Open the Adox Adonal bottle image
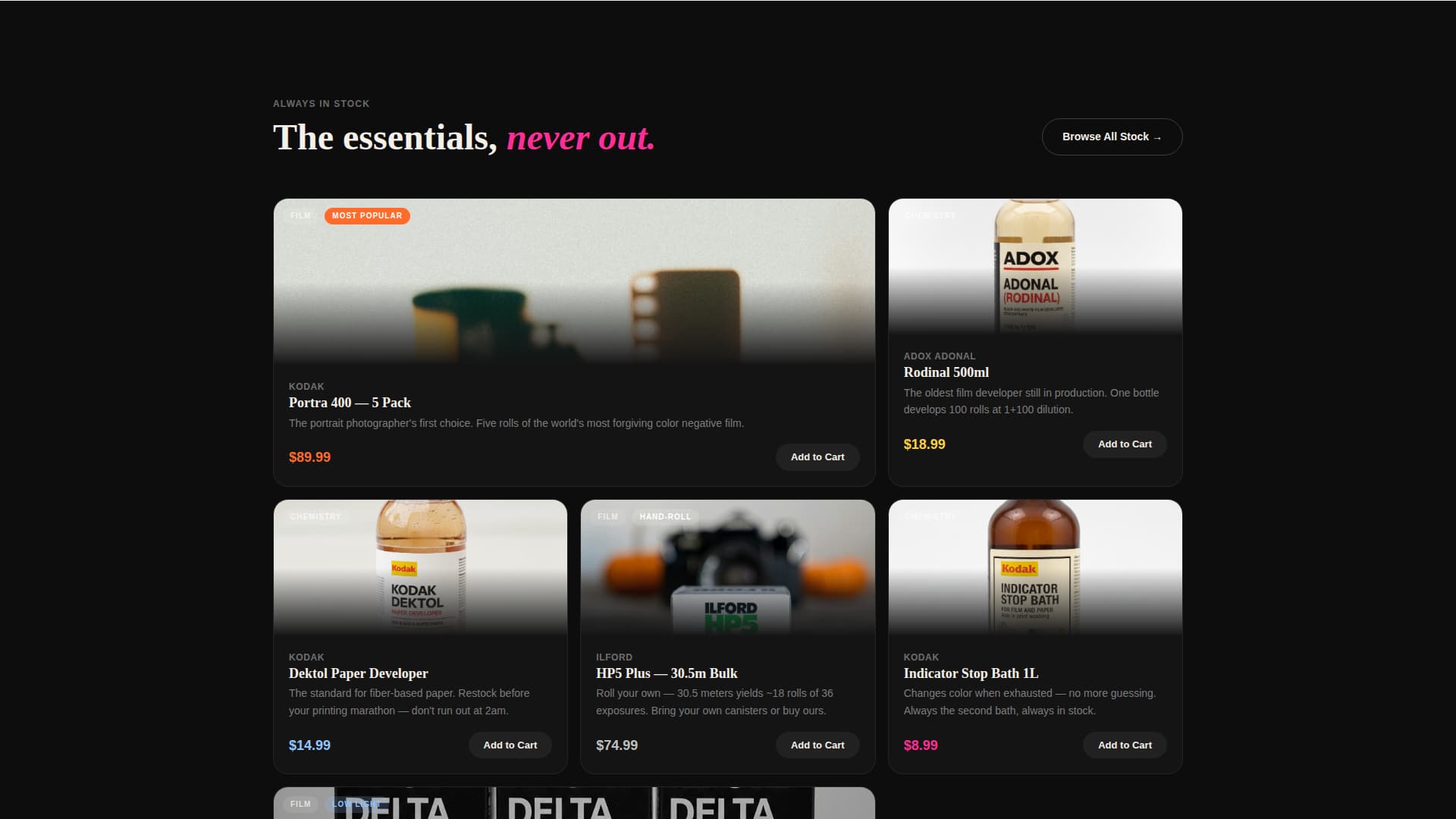Screen dimensions: 1456x819 point(1035,265)
